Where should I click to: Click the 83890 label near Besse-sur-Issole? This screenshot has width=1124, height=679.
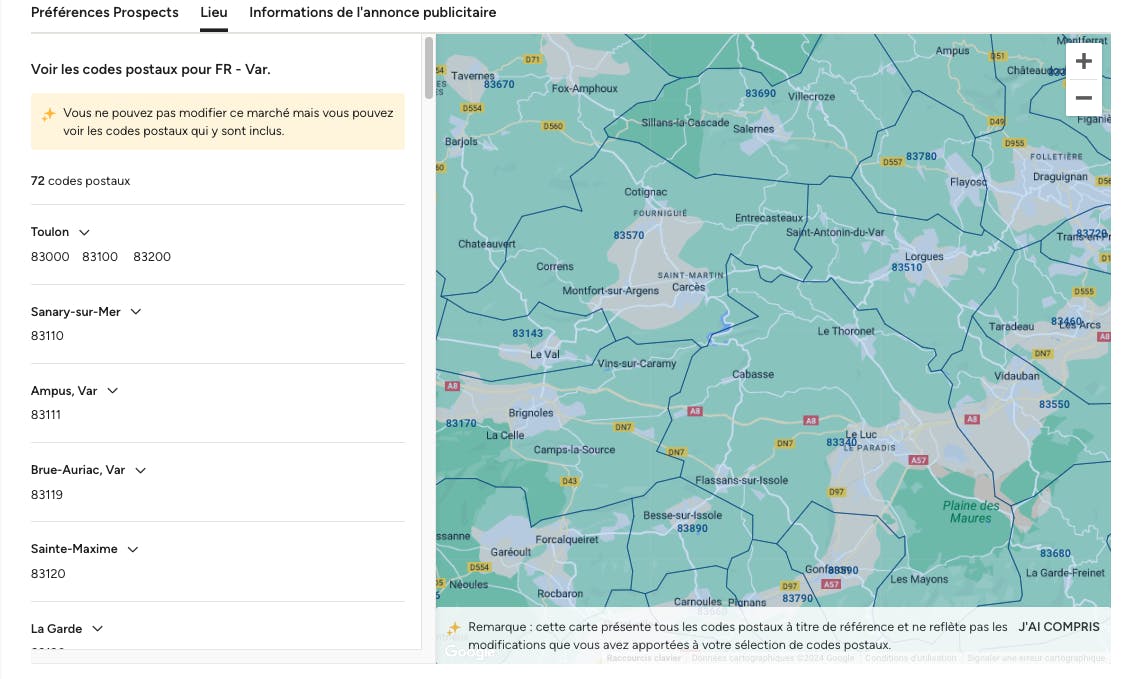point(692,528)
